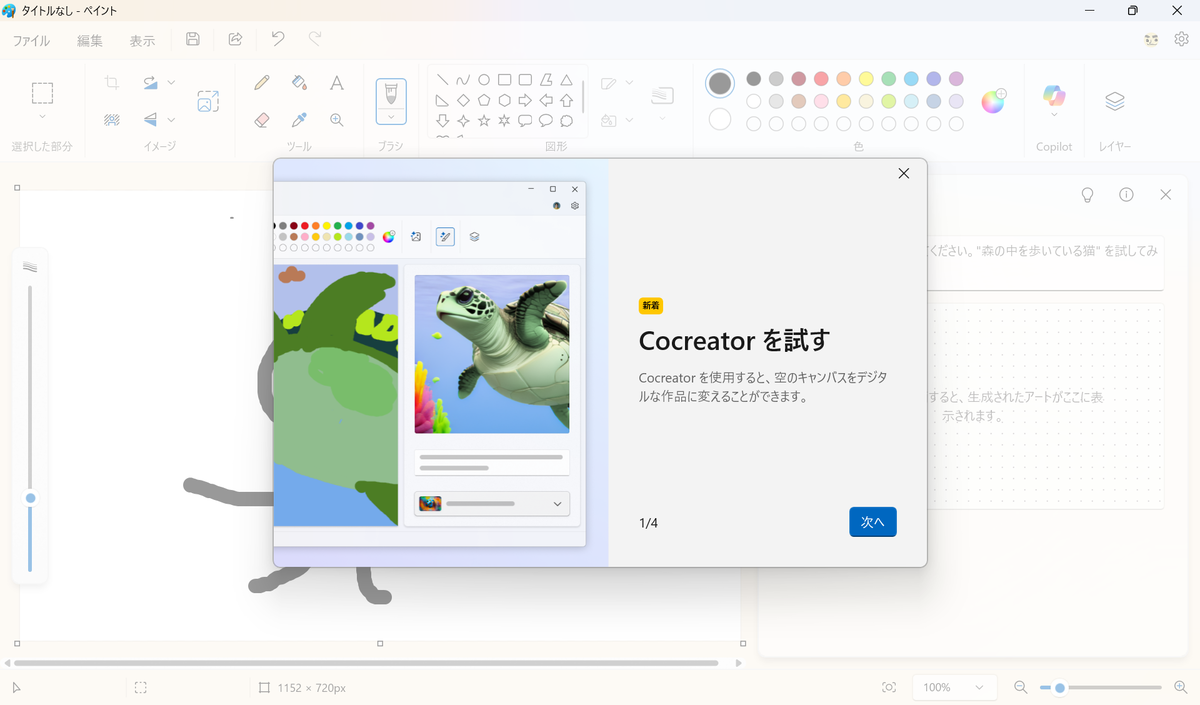Choose the yellow palette color
The height and width of the screenshot is (705, 1200).
[x=866, y=78]
